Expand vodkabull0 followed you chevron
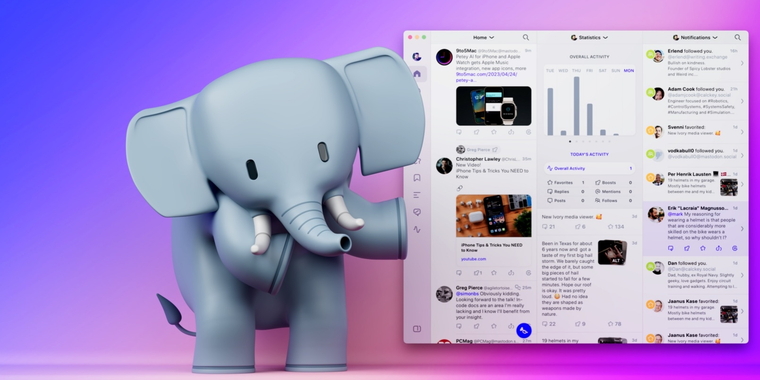The image size is (760, 380). [x=742, y=156]
